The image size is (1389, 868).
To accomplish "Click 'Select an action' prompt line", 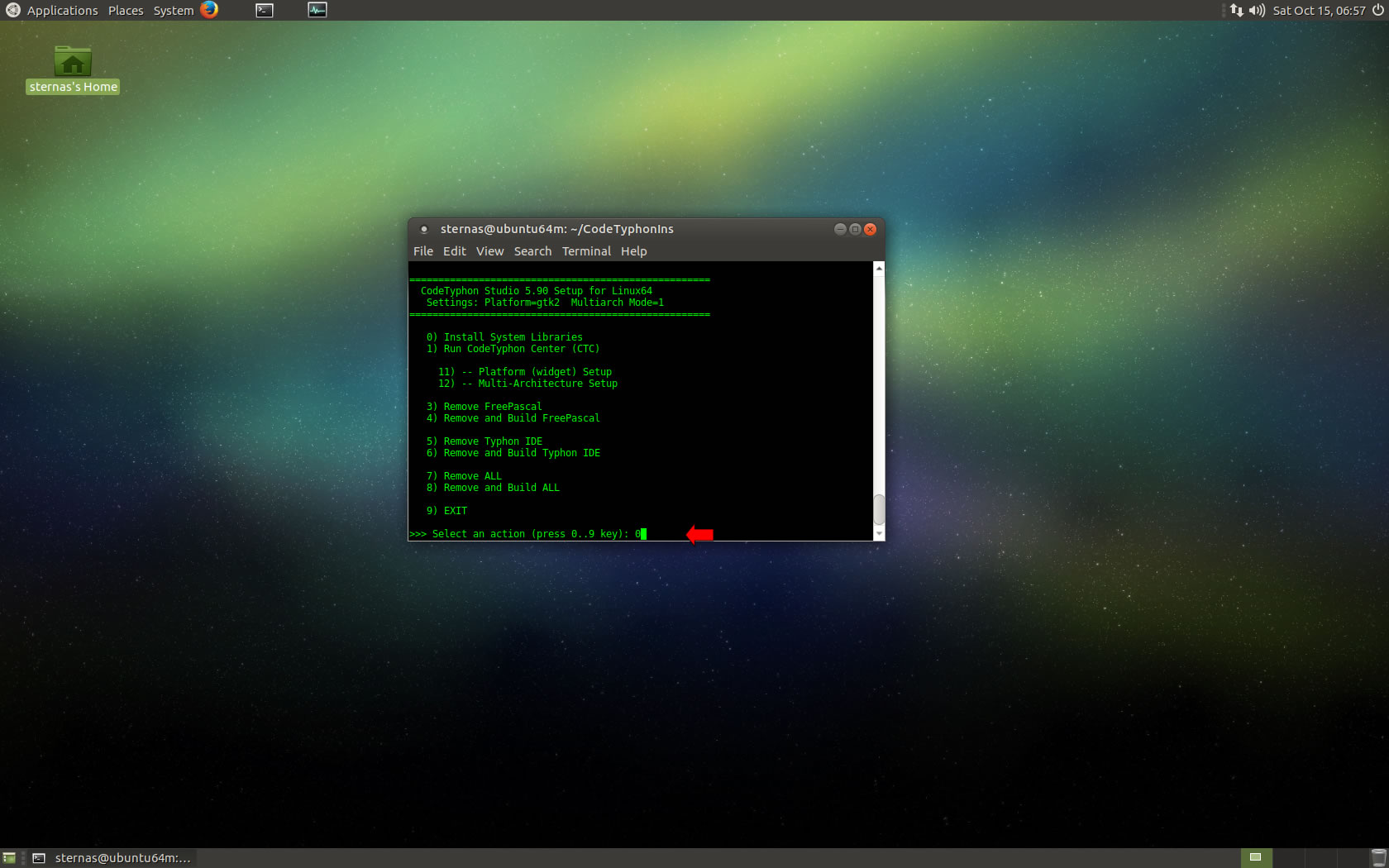I will click(527, 534).
